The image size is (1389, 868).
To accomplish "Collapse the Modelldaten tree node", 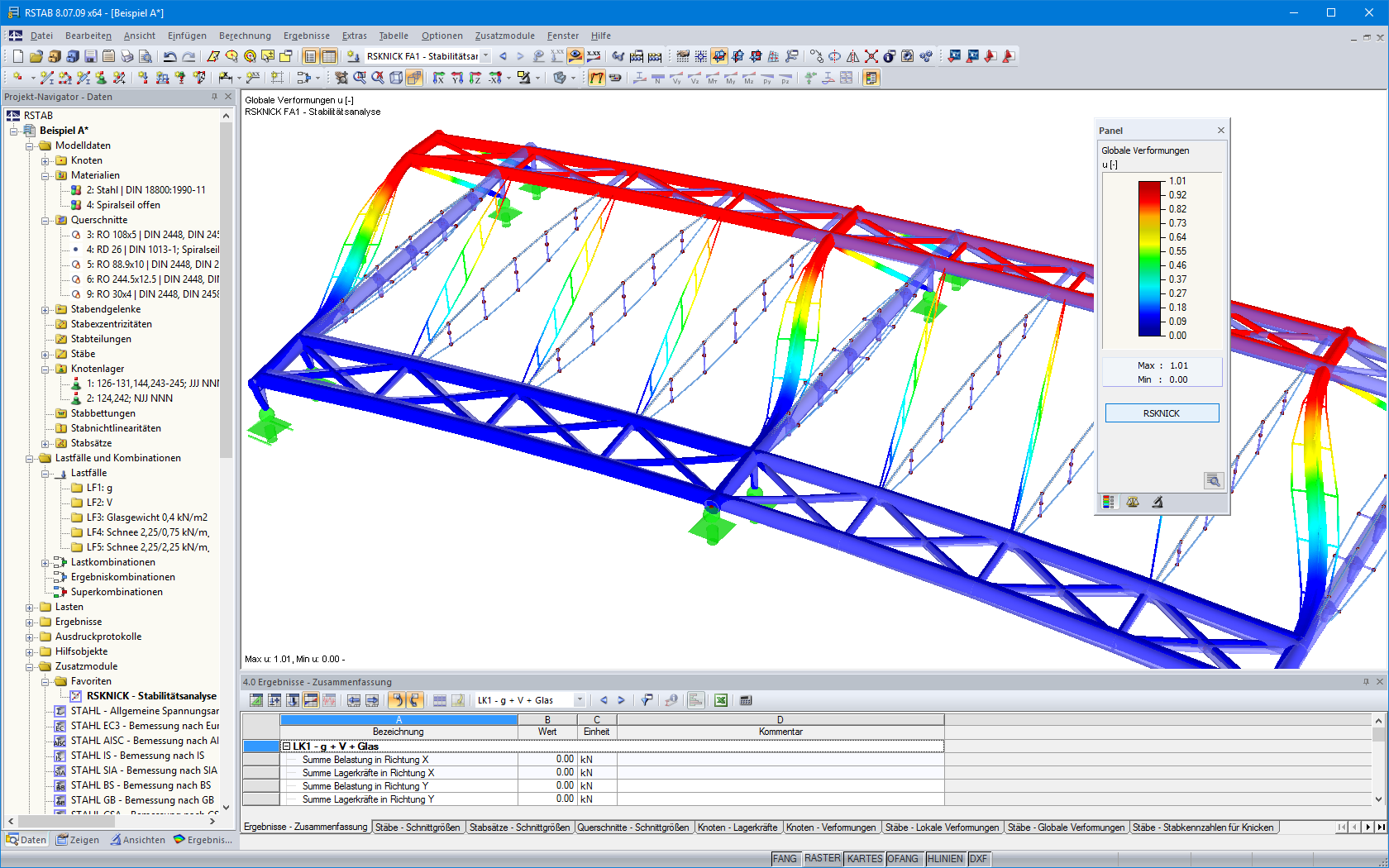I will pyautogui.click(x=30, y=145).
